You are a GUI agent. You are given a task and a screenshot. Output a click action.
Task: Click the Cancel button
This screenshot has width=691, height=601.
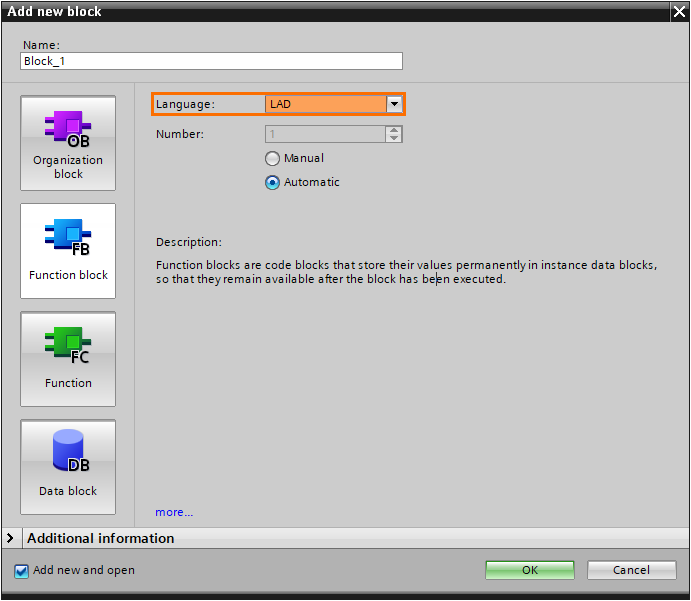(x=632, y=570)
